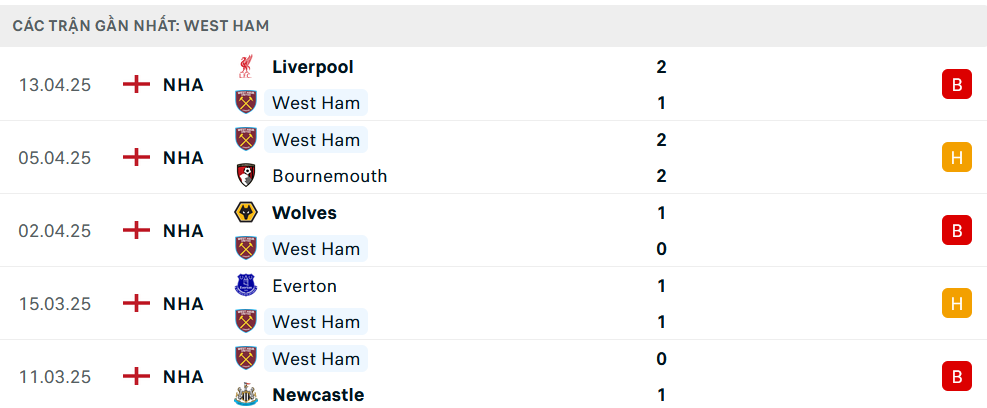Viewport: 987px width, 408px height.
Task: Click West Ham crest in the 13.04.25 match
Action: [245, 103]
